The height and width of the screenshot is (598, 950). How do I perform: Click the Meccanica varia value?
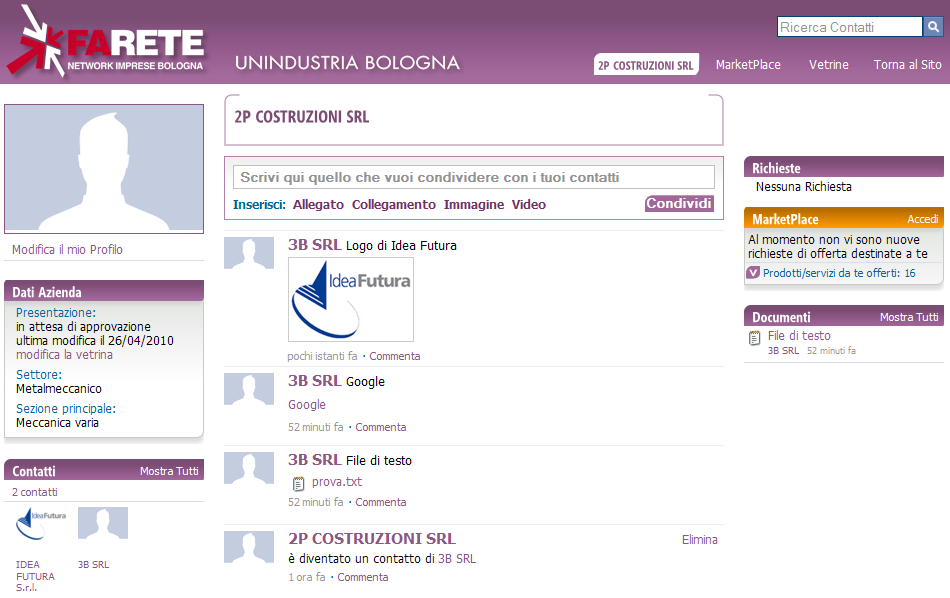[57, 423]
